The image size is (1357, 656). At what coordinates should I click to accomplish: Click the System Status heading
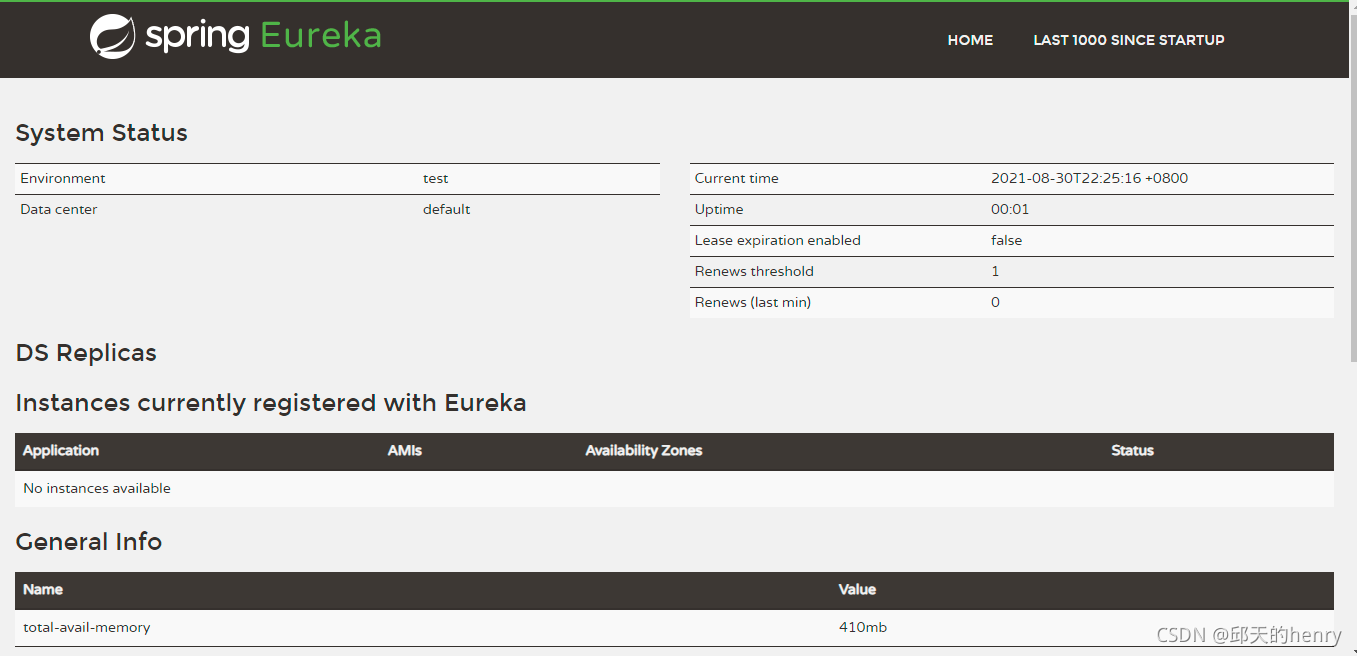[x=101, y=133]
